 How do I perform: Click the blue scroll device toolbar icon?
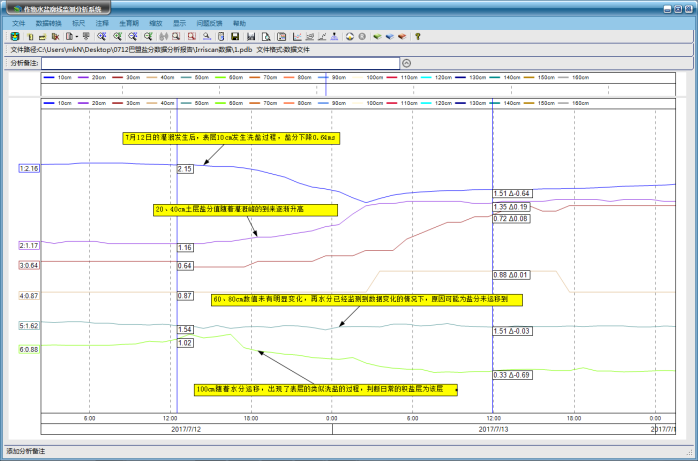click(221, 37)
